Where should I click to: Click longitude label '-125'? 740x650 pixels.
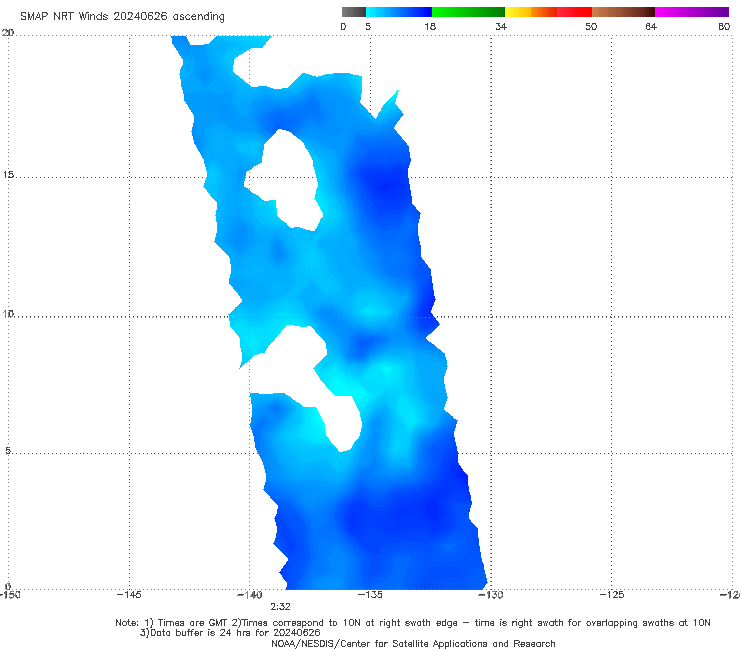click(x=612, y=595)
